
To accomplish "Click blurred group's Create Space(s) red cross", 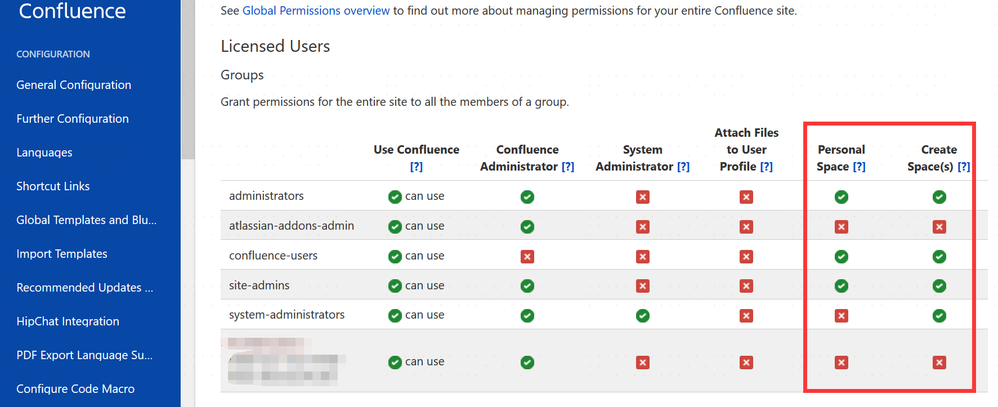I will pos(939,362).
